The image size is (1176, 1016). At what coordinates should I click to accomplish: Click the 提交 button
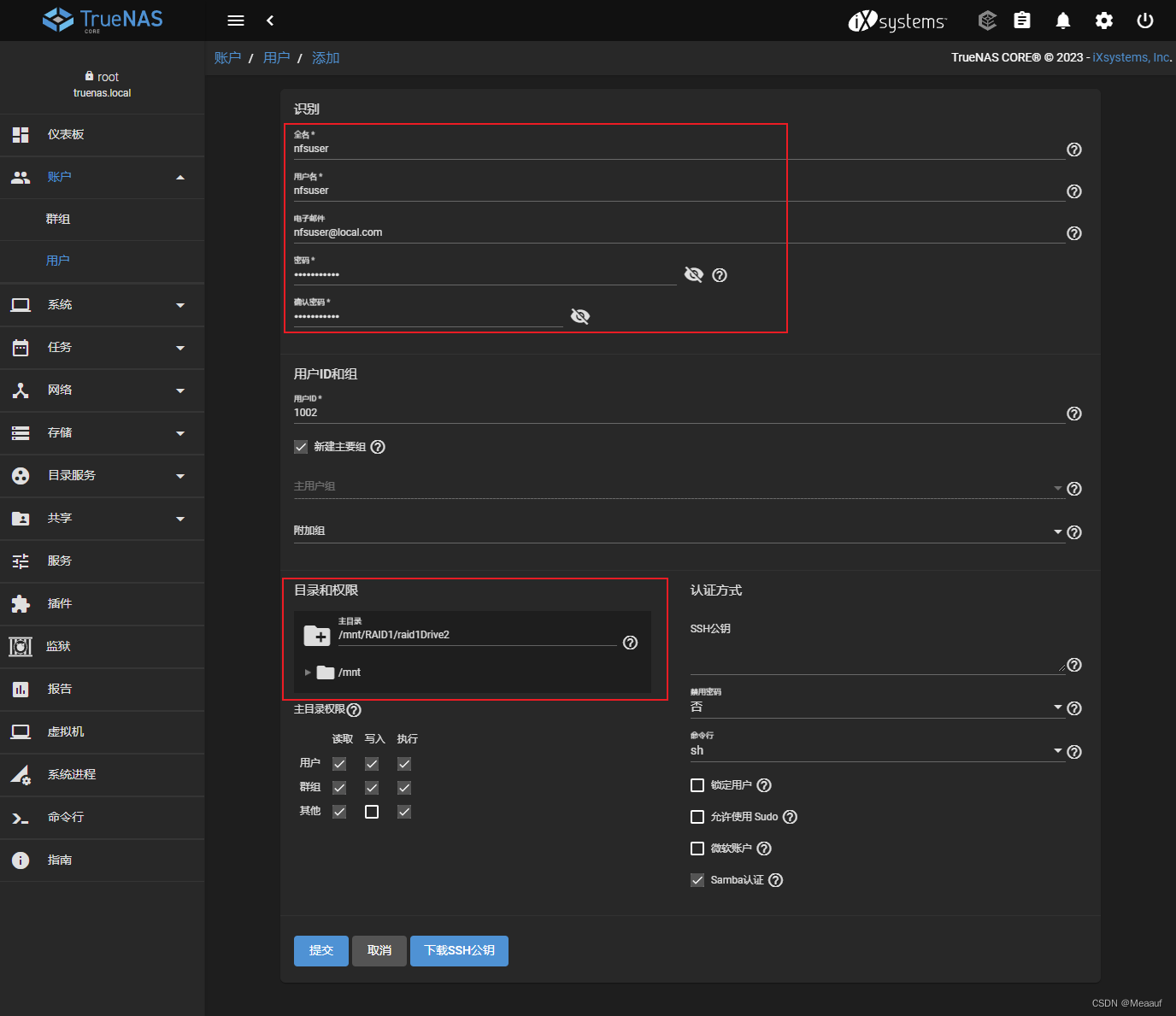point(321,951)
